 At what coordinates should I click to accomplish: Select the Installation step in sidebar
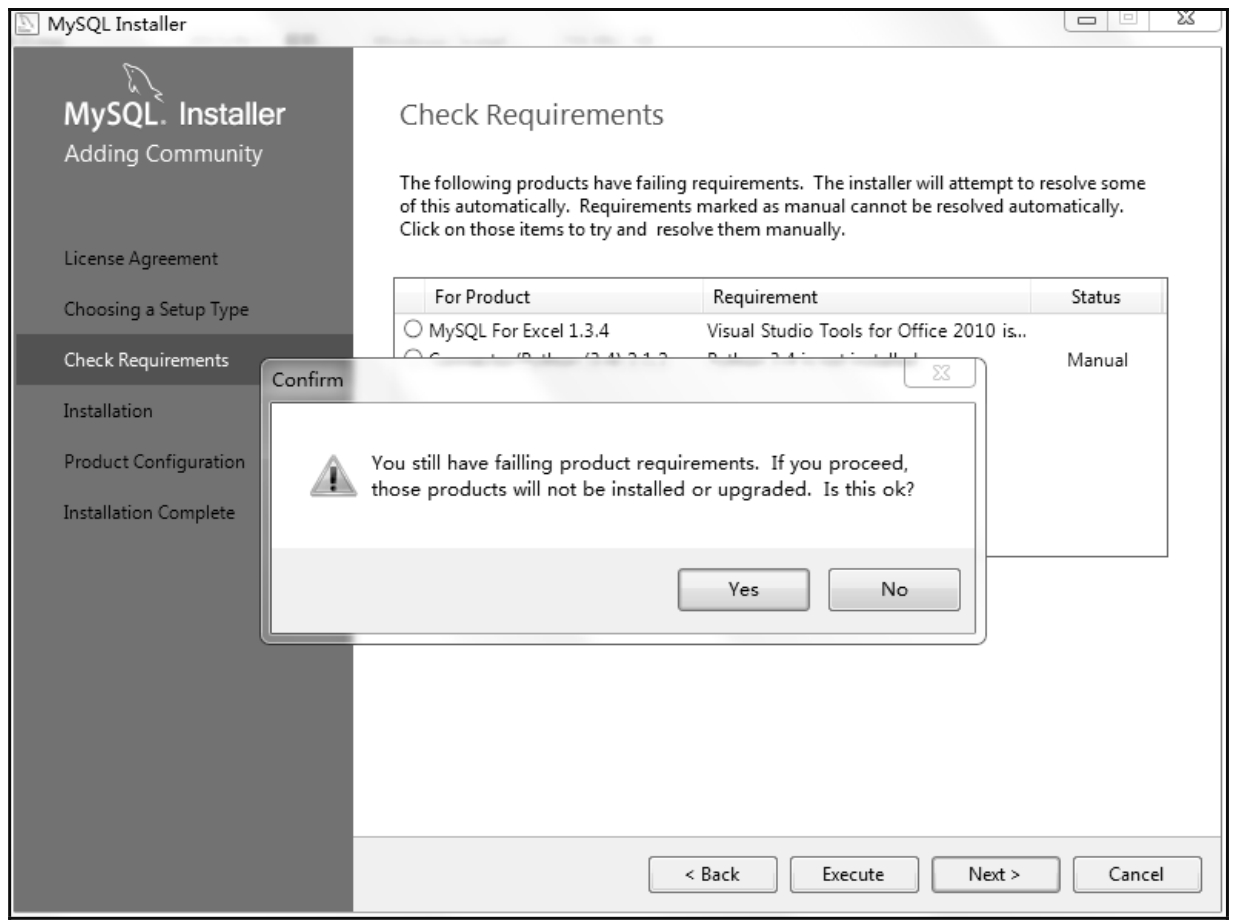(x=108, y=411)
